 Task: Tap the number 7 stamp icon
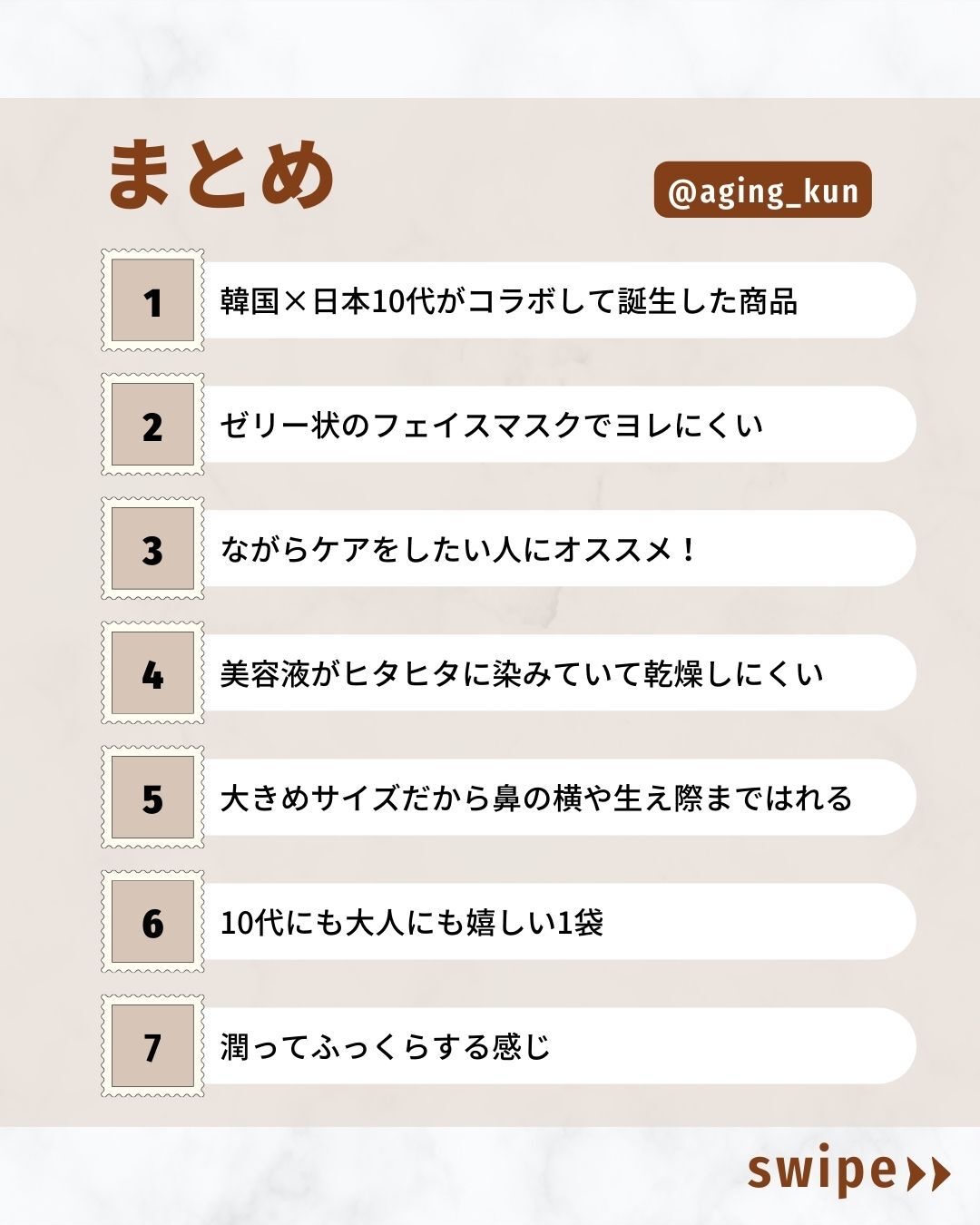coord(152,1046)
